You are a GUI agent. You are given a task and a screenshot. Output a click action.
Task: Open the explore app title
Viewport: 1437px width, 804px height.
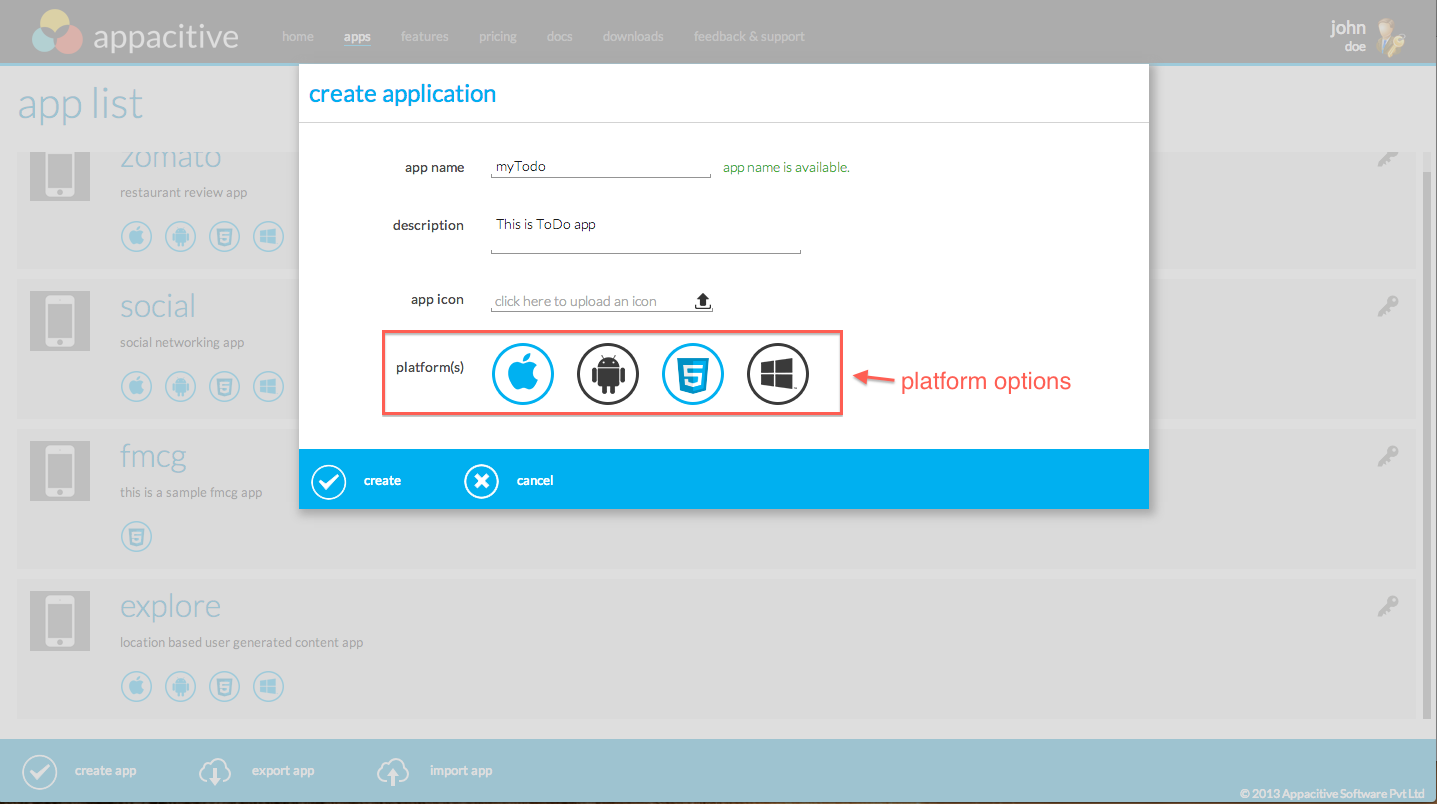coord(170,607)
